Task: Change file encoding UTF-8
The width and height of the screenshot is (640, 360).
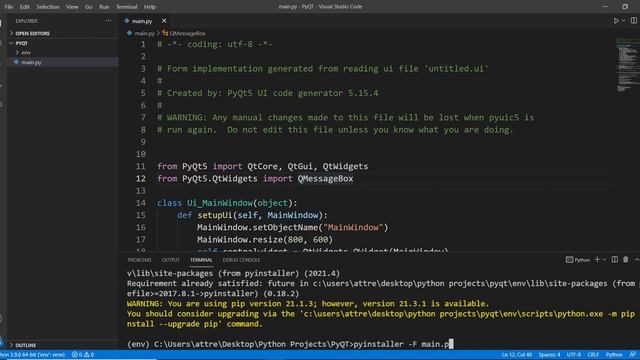Action: tap(574, 355)
